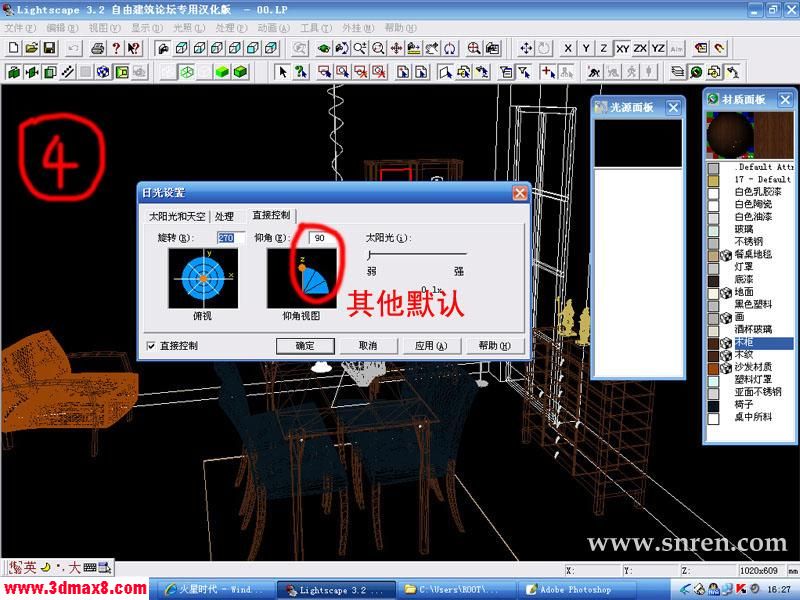Click the printer icon in the toolbar
This screenshot has width=800, height=600.
98,48
